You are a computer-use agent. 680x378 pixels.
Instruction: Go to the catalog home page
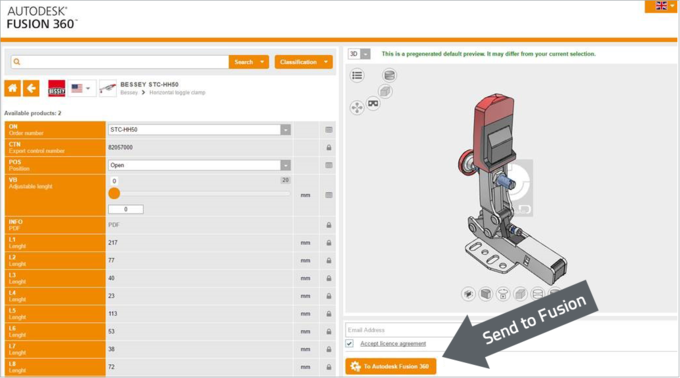click(x=13, y=88)
